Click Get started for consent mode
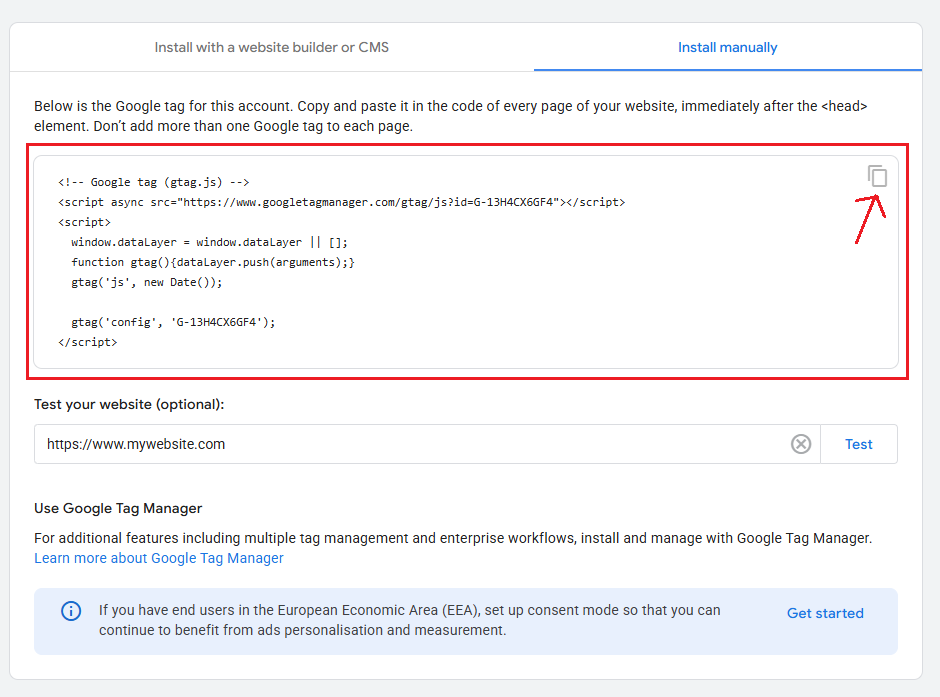Image resolution: width=940 pixels, height=697 pixels. (x=825, y=613)
